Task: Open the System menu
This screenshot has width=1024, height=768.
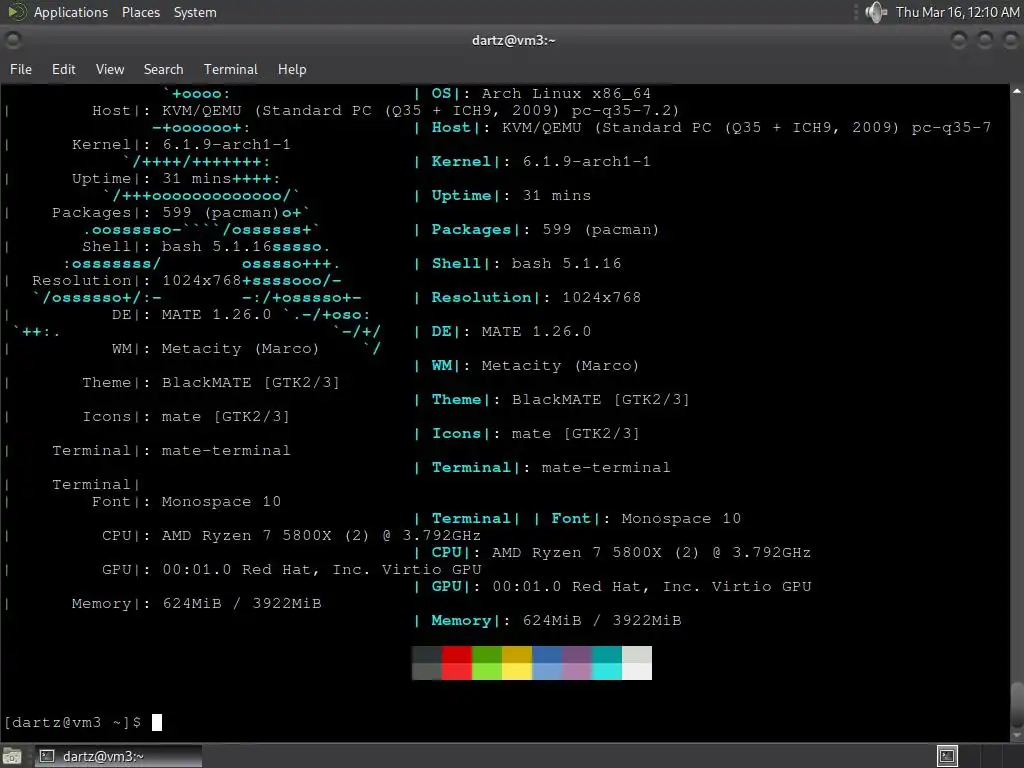Action: coord(195,12)
